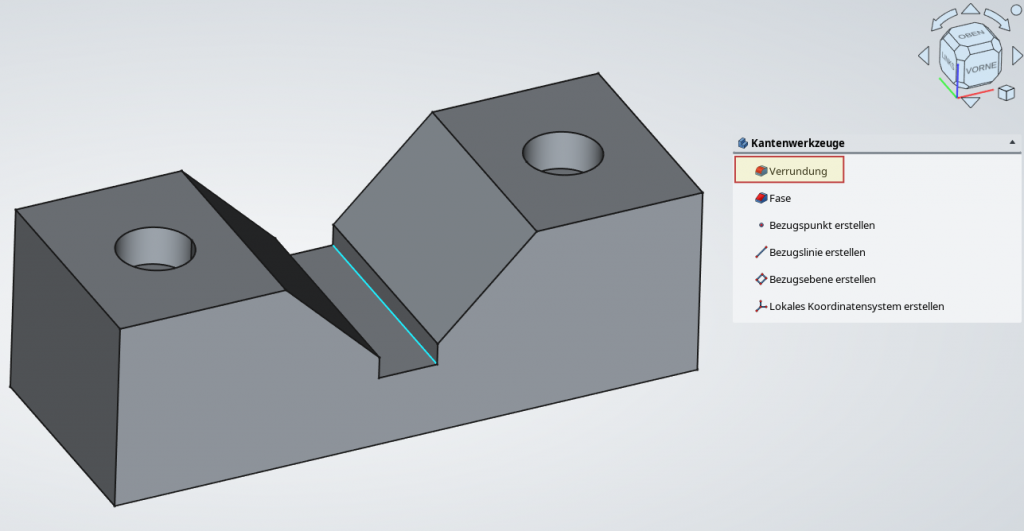Rotate view using clockwise curved arrow
Viewport: 1024px width, 531px height.
coord(998,18)
